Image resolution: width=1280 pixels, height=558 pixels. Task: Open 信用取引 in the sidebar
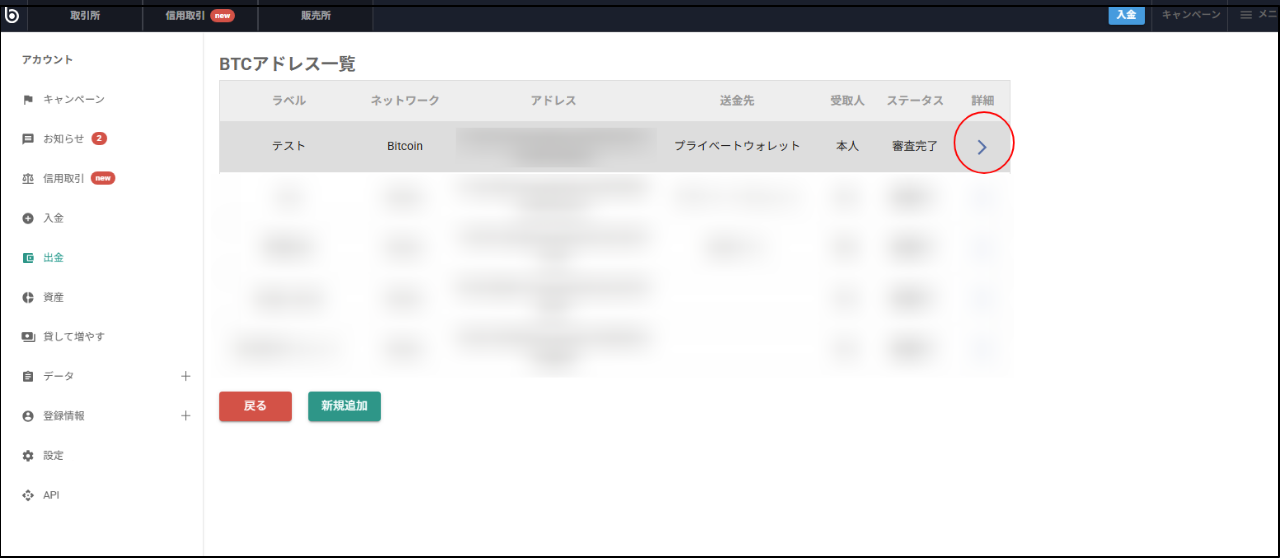64,178
